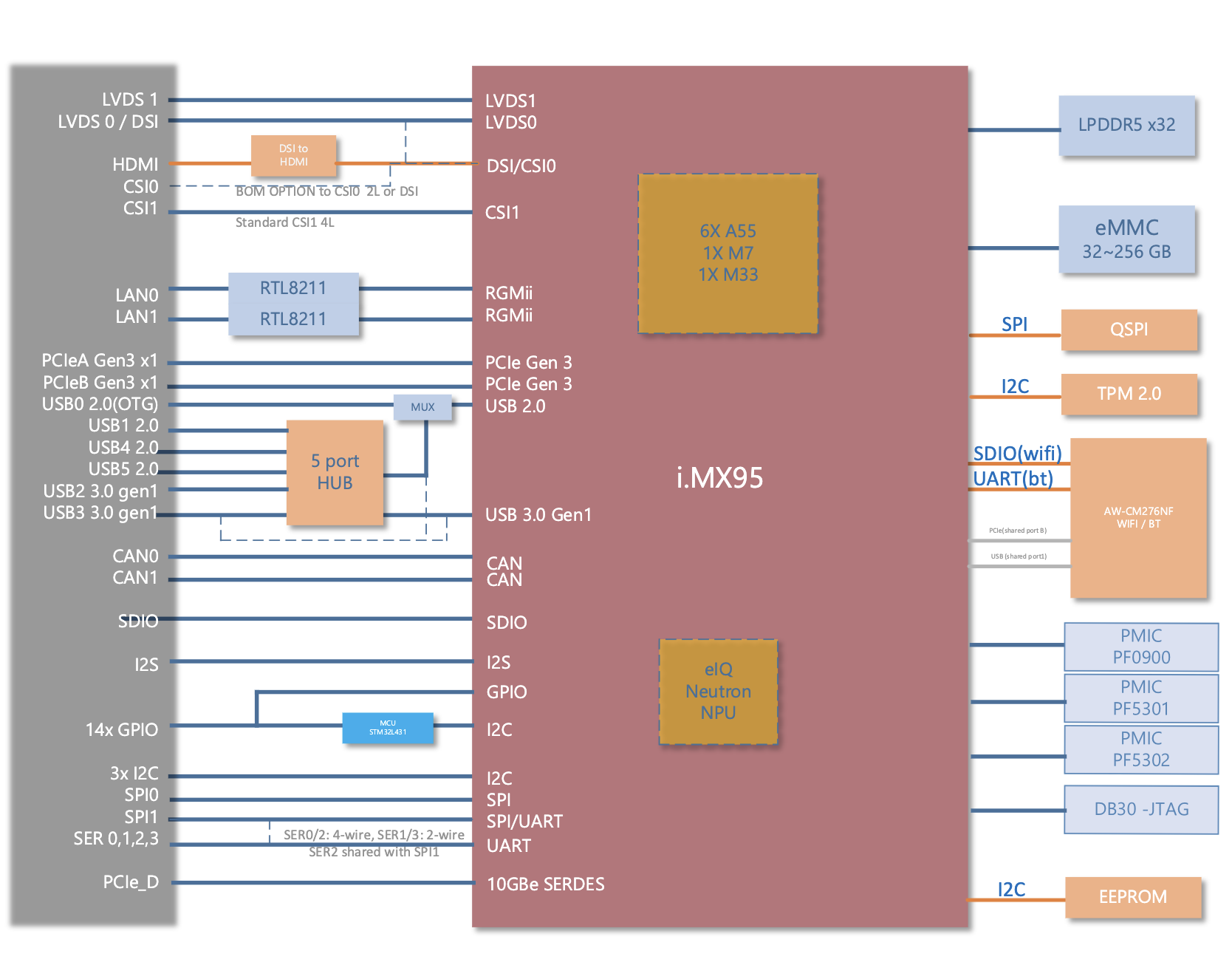Select the EEPROM block

[1133, 897]
